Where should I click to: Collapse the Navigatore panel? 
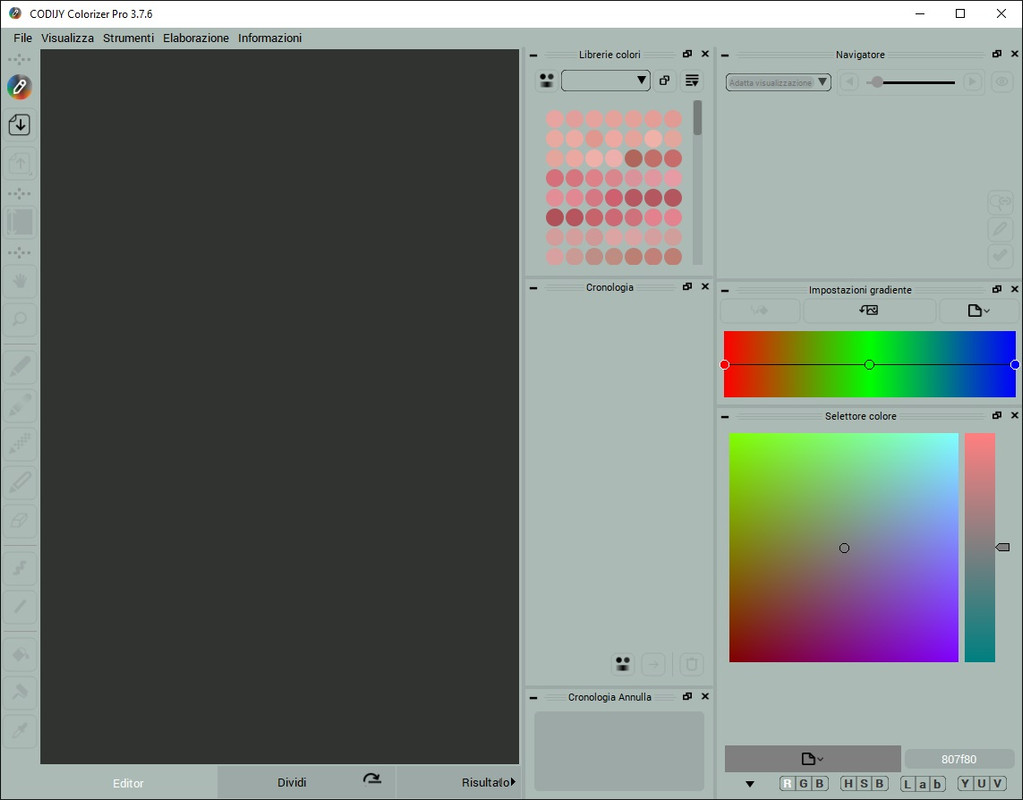(x=725, y=55)
